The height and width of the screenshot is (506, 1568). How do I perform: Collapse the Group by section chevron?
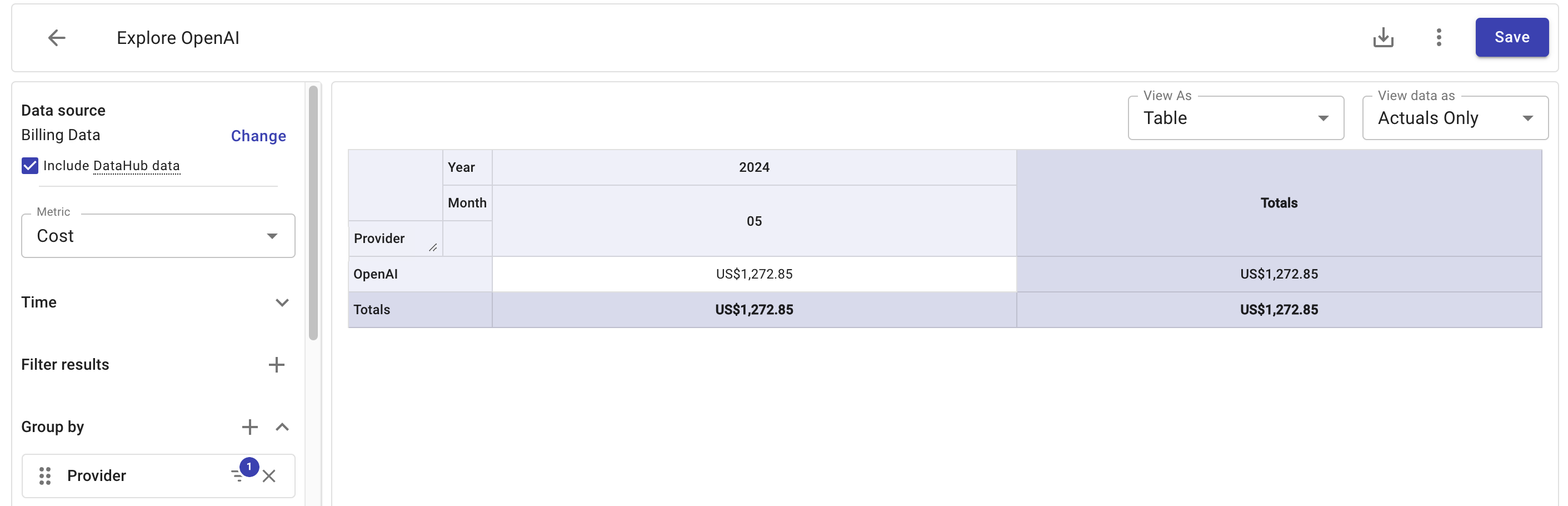282,427
